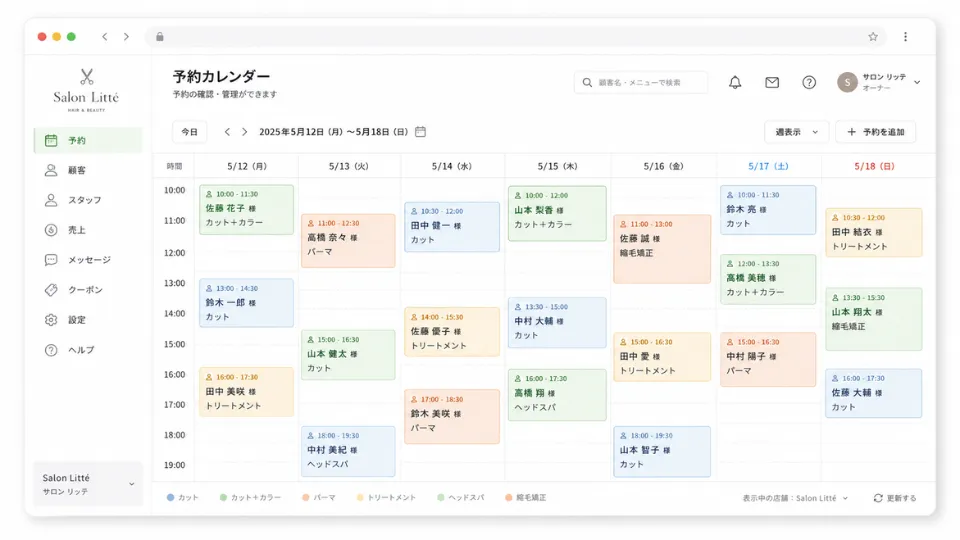Open 高橋 奈々 パーマ appointment
Viewport: 960px width, 540px height.
[x=348, y=240]
